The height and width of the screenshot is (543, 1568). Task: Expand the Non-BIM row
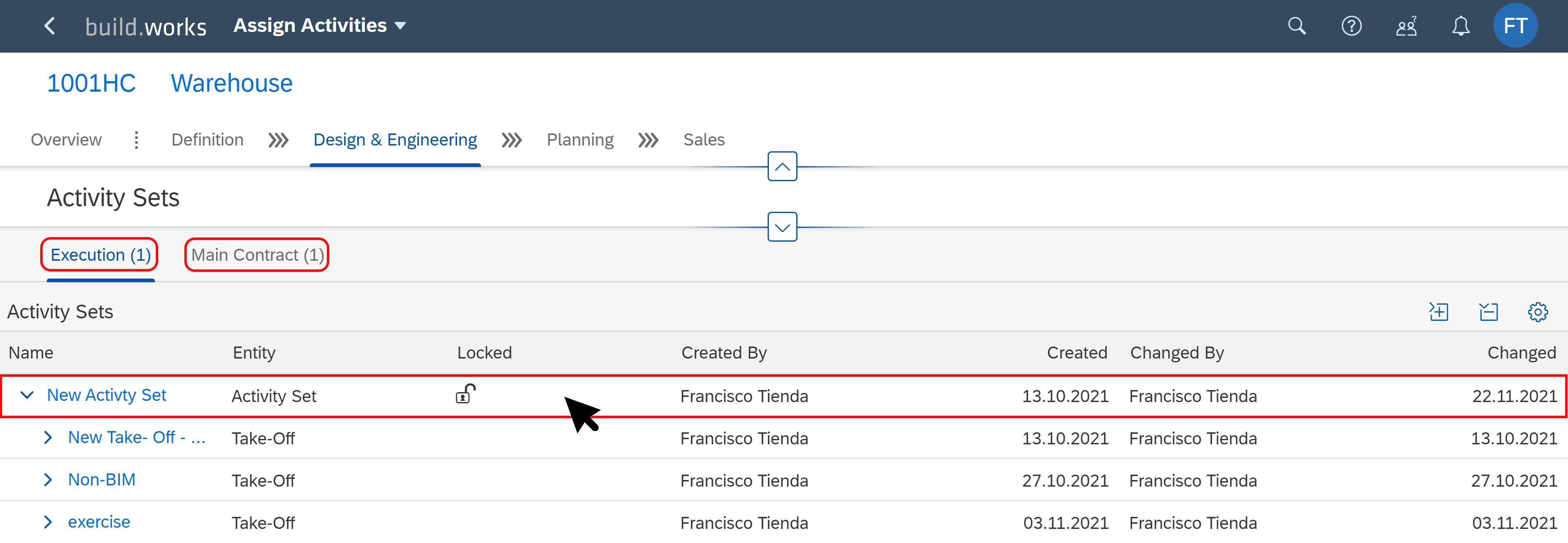pos(48,480)
